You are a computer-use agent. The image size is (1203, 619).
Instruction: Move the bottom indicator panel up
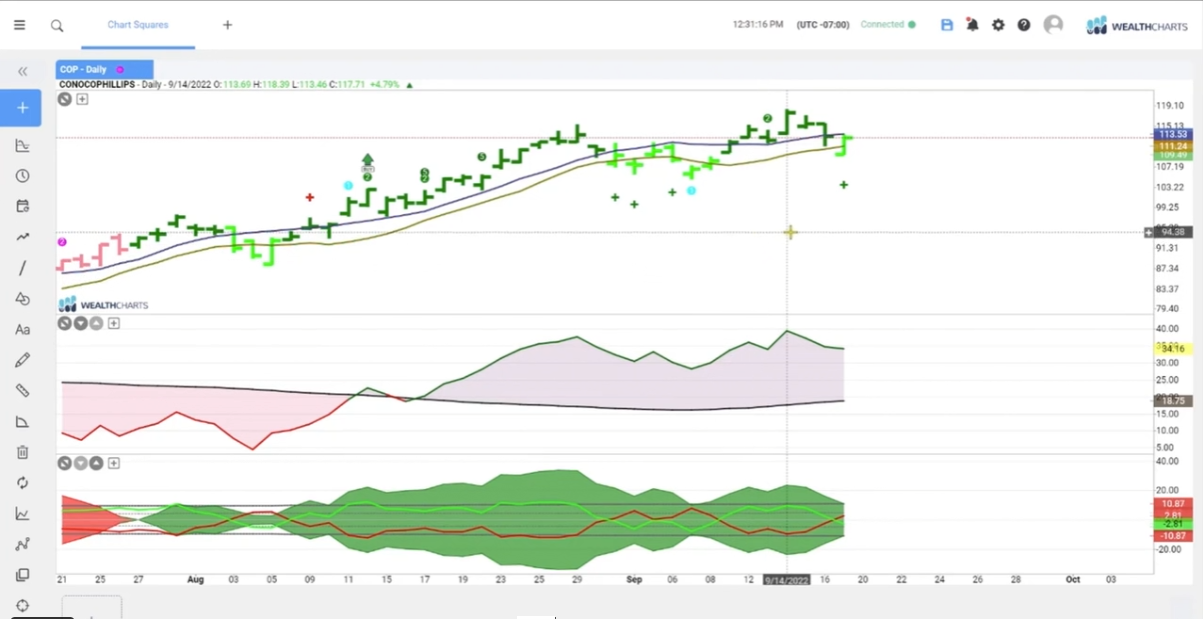tap(96, 463)
